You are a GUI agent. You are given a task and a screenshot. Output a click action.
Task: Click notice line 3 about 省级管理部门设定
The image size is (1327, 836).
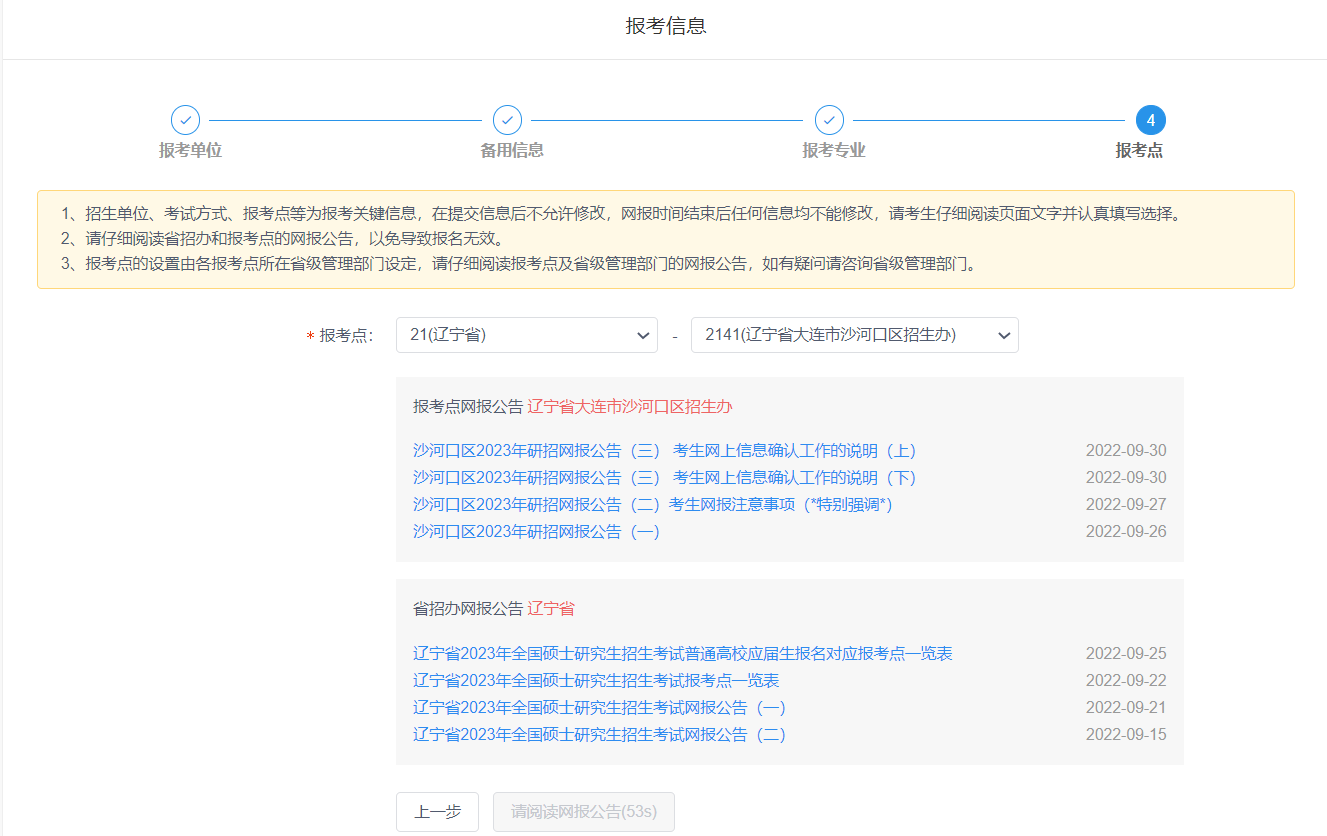(x=518, y=265)
